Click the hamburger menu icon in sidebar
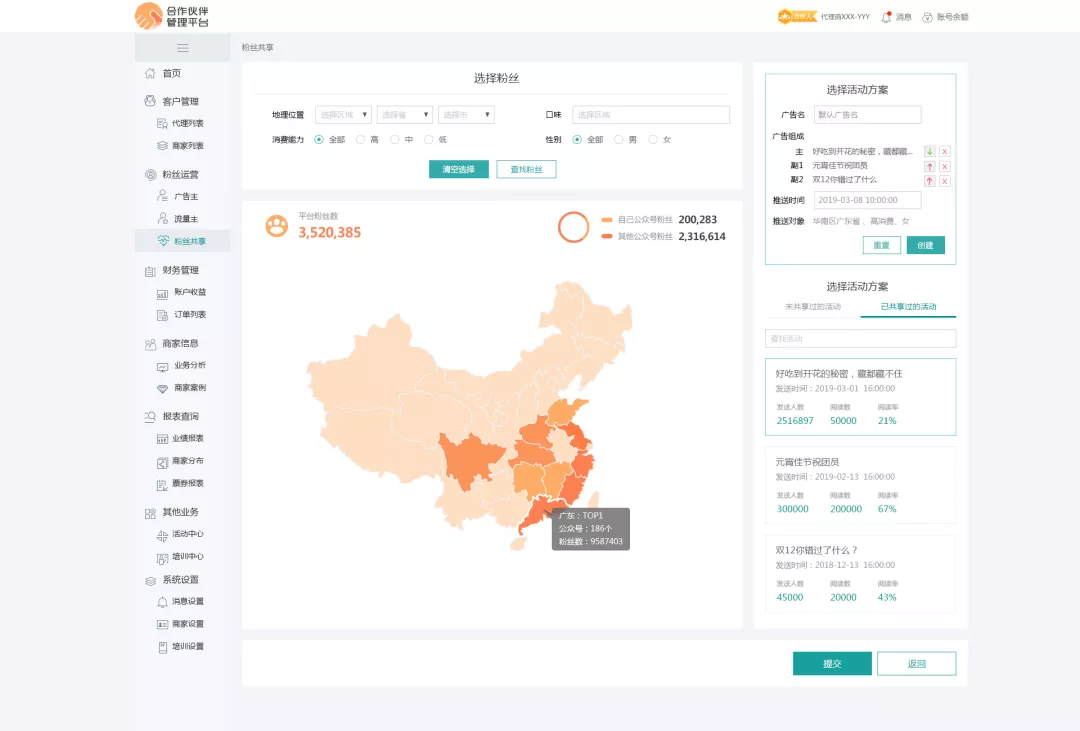The image size is (1080, 731). point(182,48)
